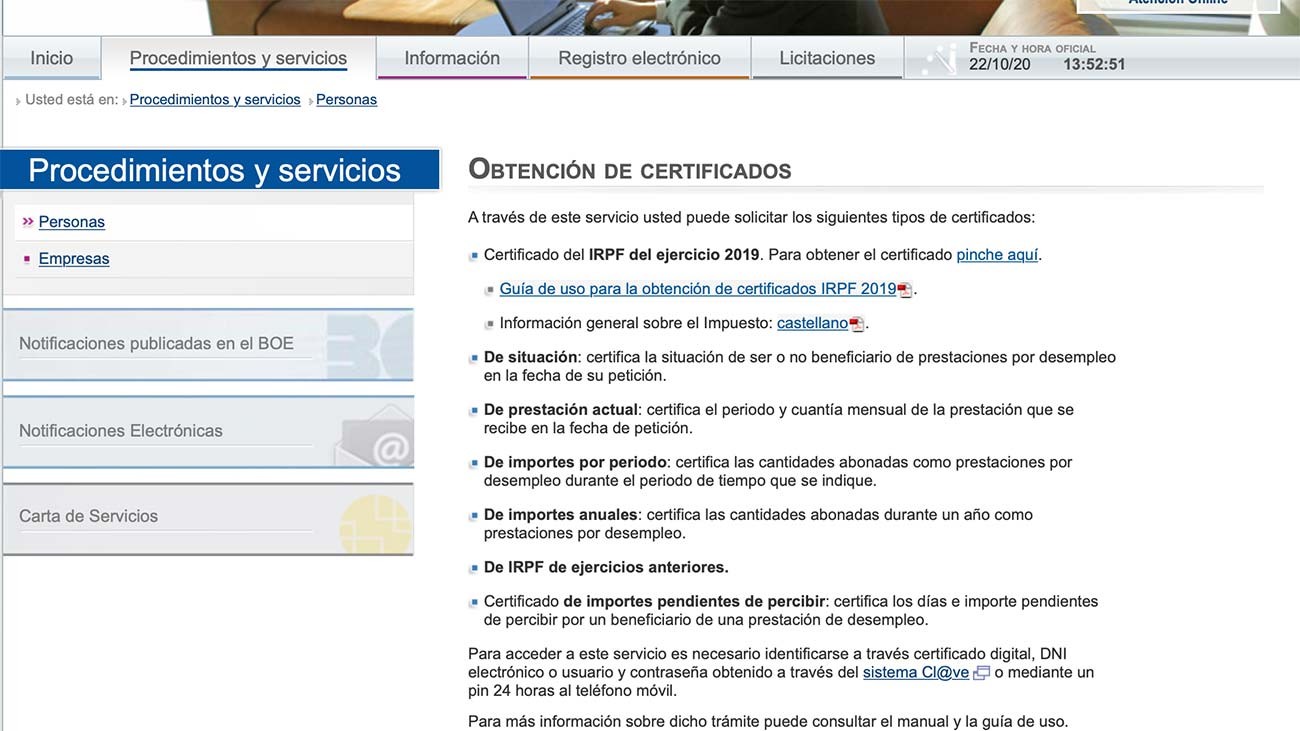This screenshot has width=1300, height=731.
Task: Open the Inicio tab
Action: [51, 58]
